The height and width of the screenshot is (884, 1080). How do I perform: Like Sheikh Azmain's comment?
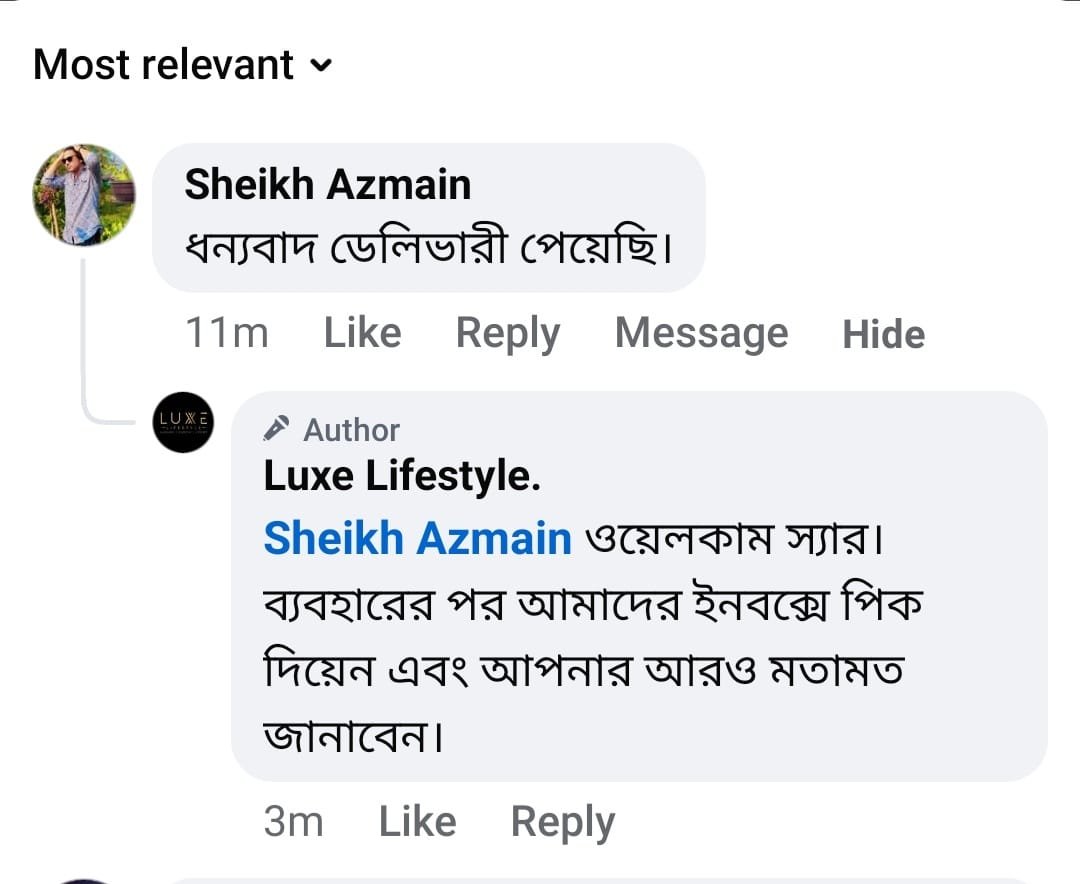coord(362,334)
